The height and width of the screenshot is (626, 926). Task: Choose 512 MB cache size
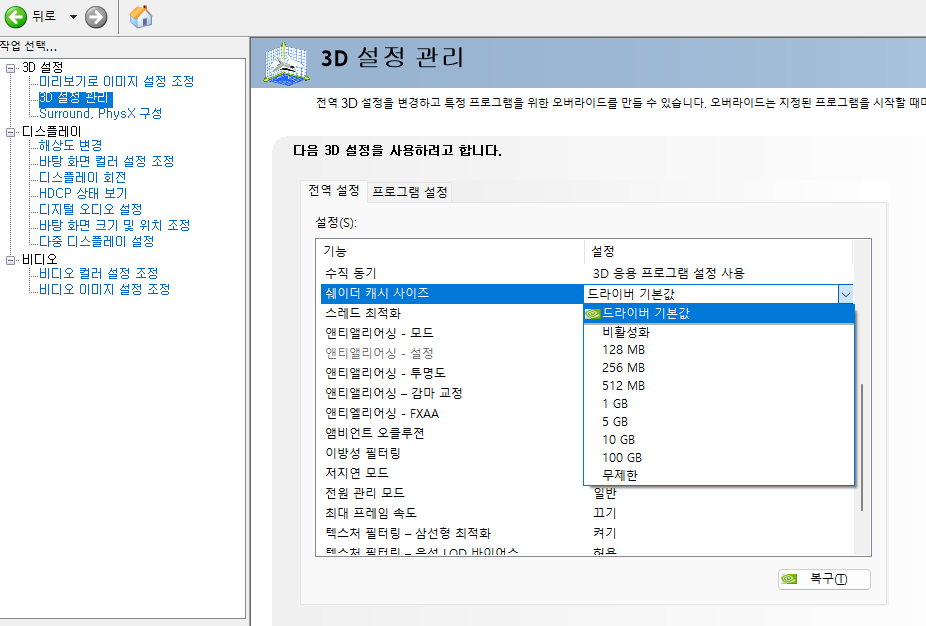719,386
